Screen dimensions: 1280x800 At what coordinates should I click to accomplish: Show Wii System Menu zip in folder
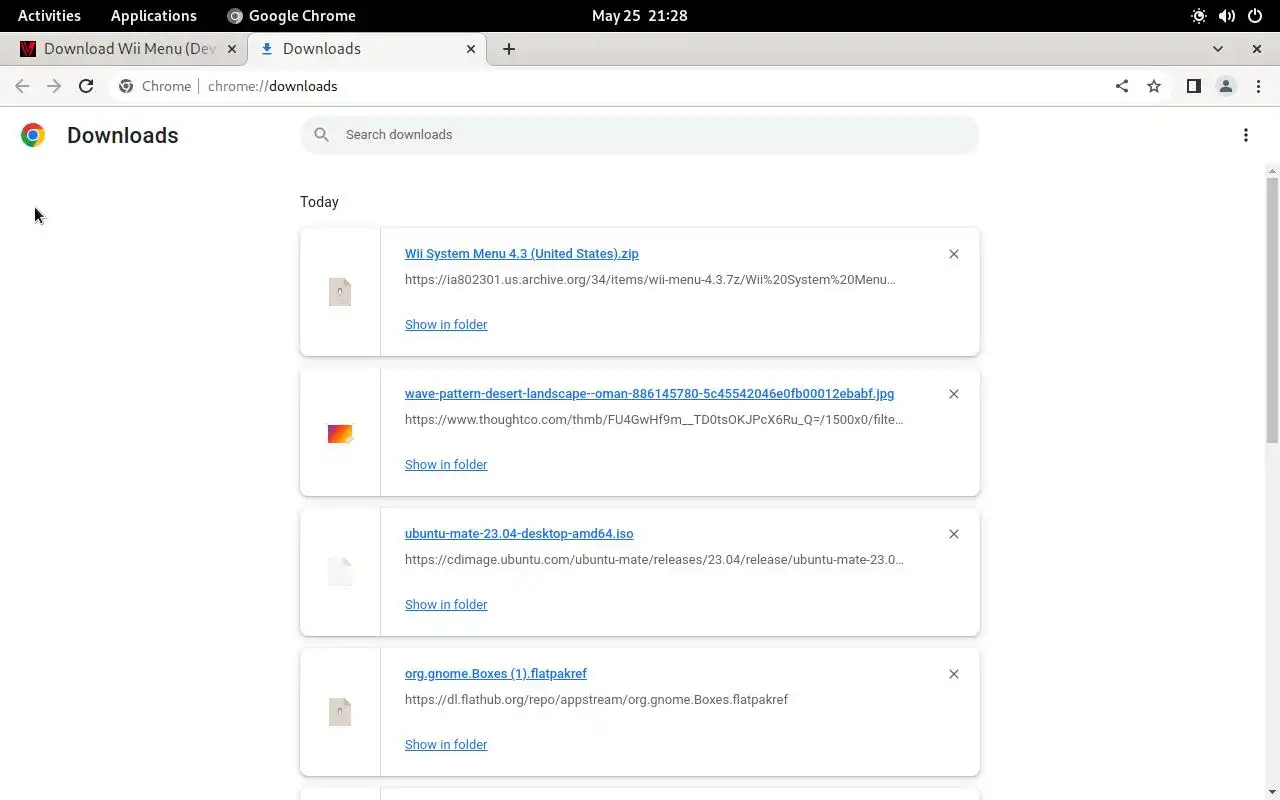(x=446, y=325)
